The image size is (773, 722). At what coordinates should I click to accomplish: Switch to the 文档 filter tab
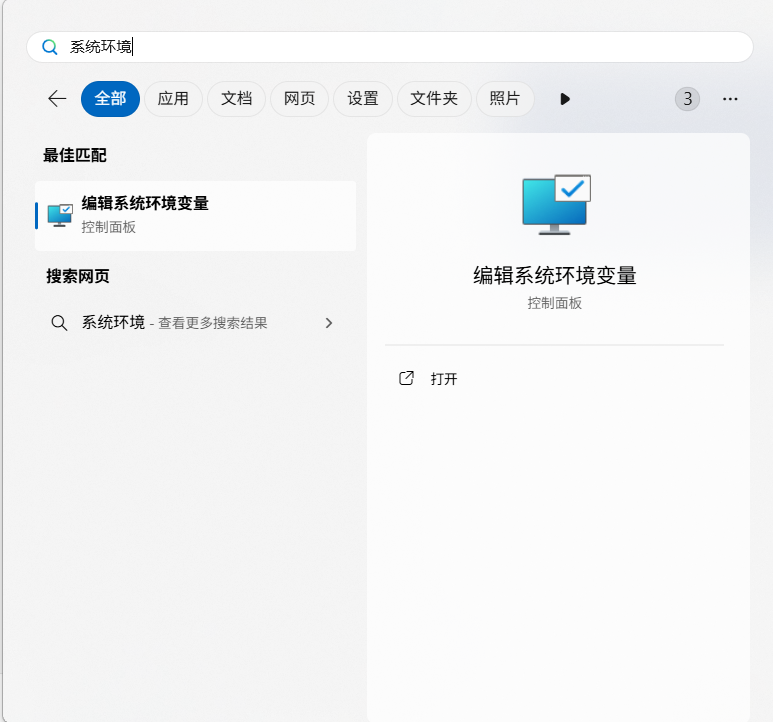(236, 99)
